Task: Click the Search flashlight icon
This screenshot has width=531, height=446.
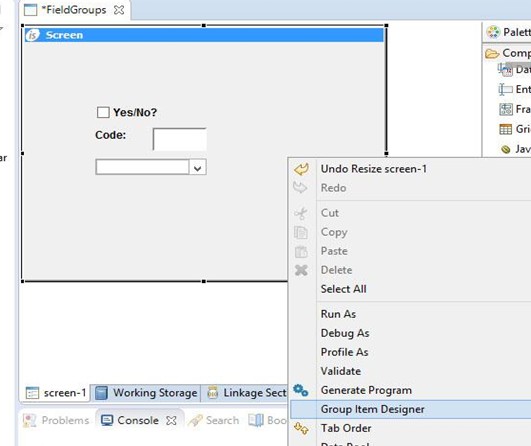Action: pyautogui.click(x=195, y=420)
